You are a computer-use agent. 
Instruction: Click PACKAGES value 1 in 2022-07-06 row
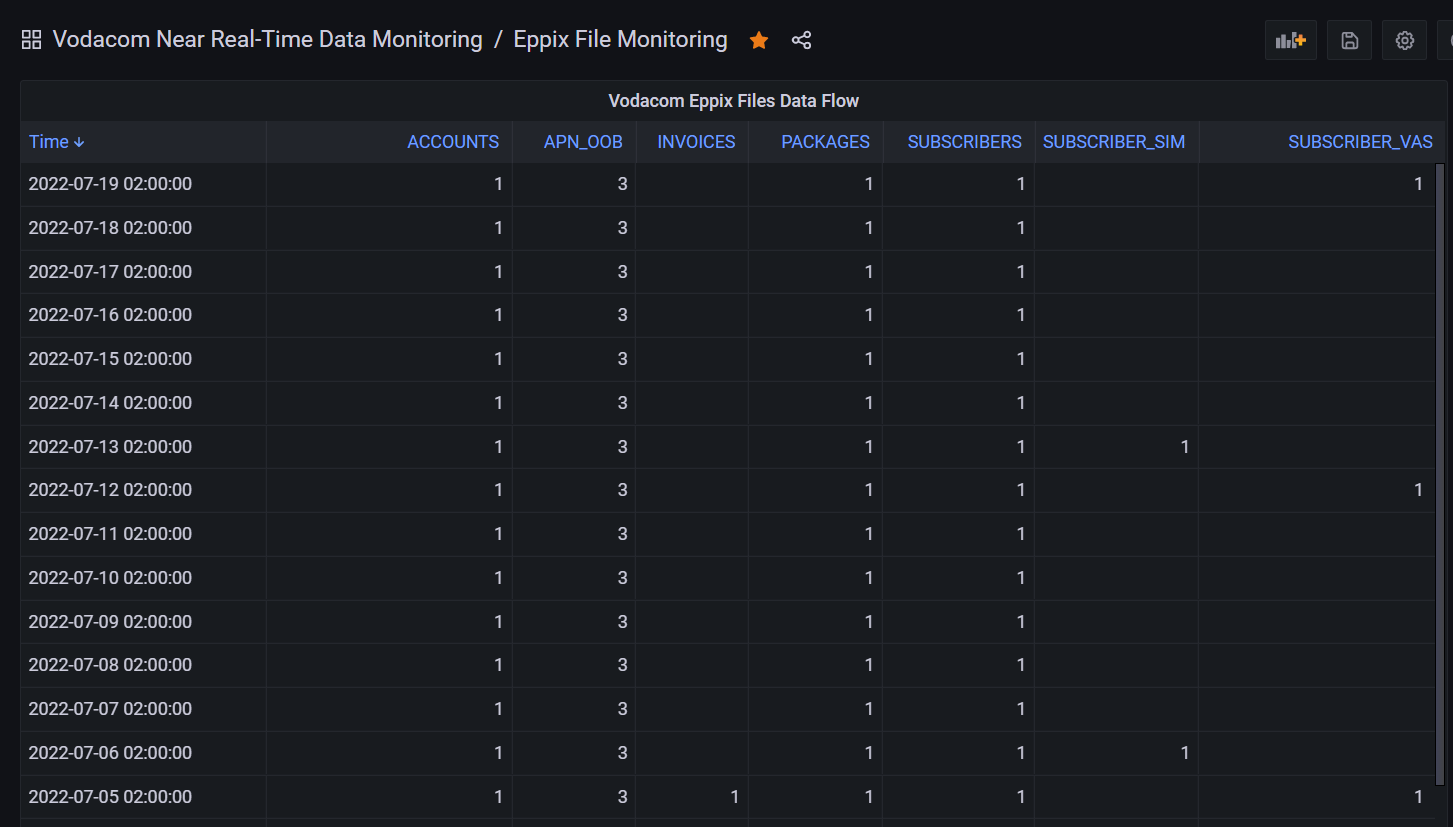869,753
